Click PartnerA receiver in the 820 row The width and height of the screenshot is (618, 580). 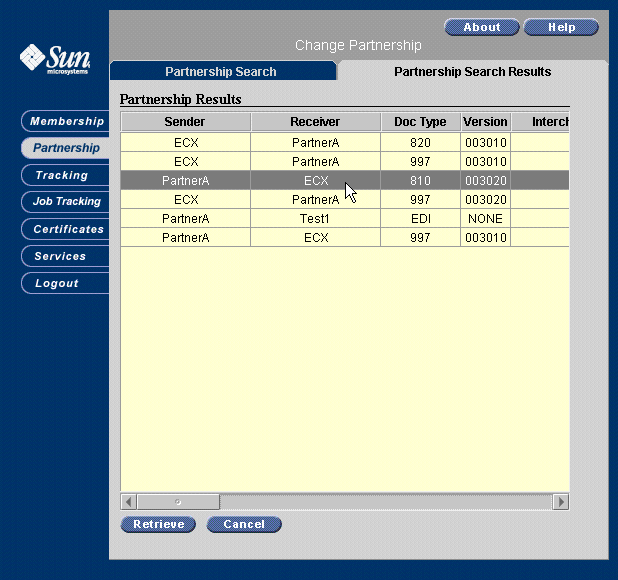[x=316, y=142]
